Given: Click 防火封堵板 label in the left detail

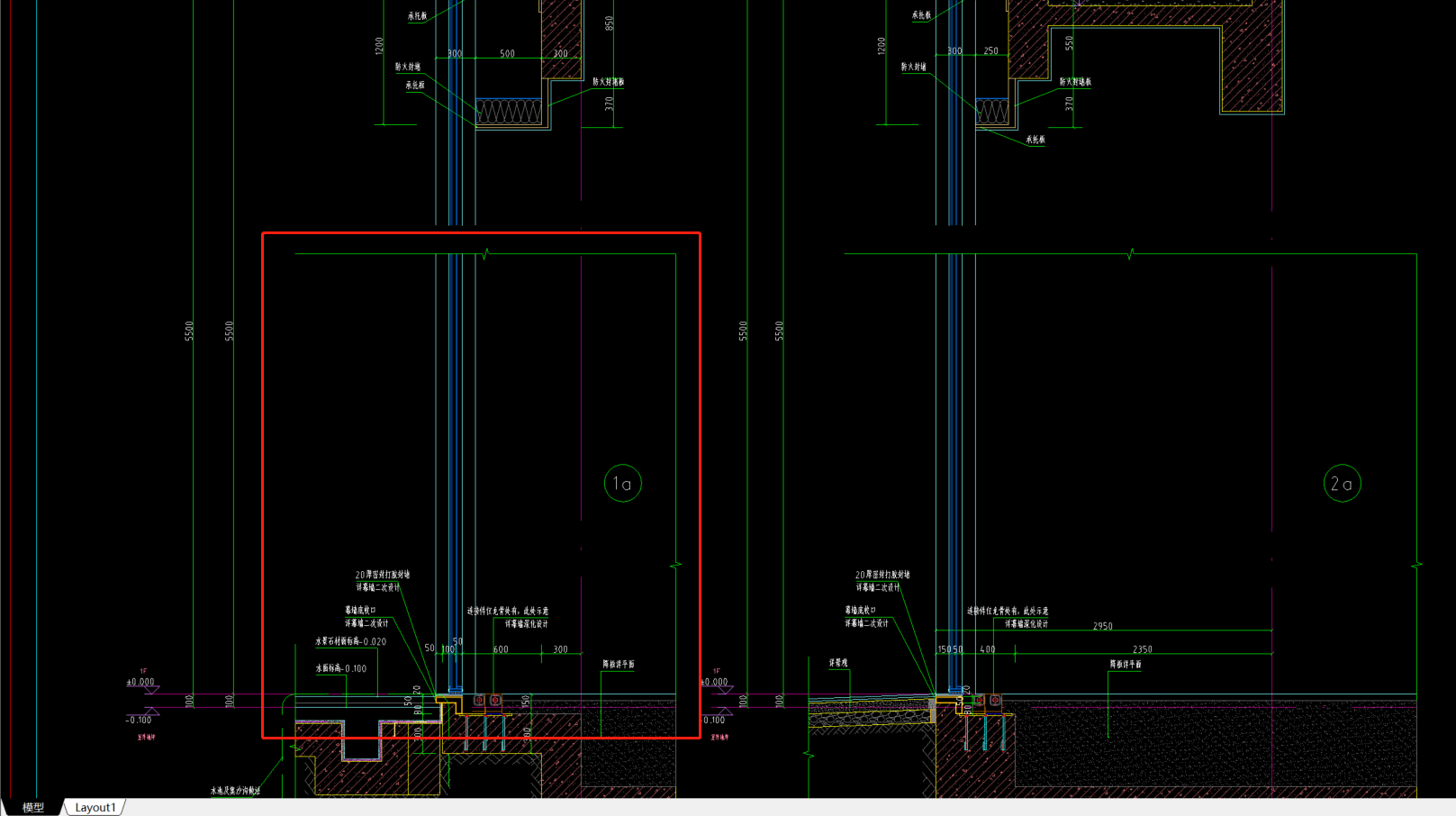Looking at the screenshot, I should [x=608, y=82].
